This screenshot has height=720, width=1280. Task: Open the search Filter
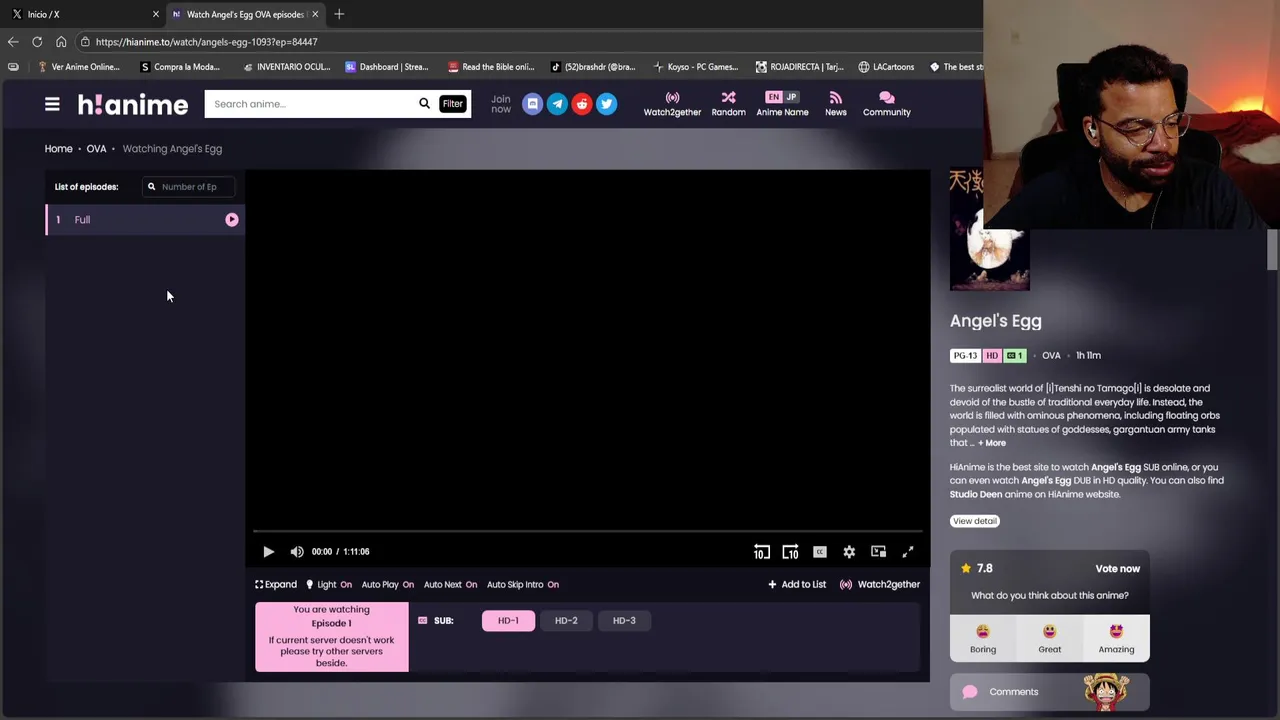[452, 104]
